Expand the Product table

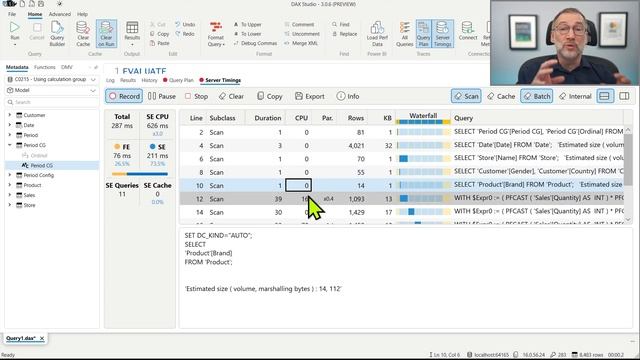pos(10,185)
